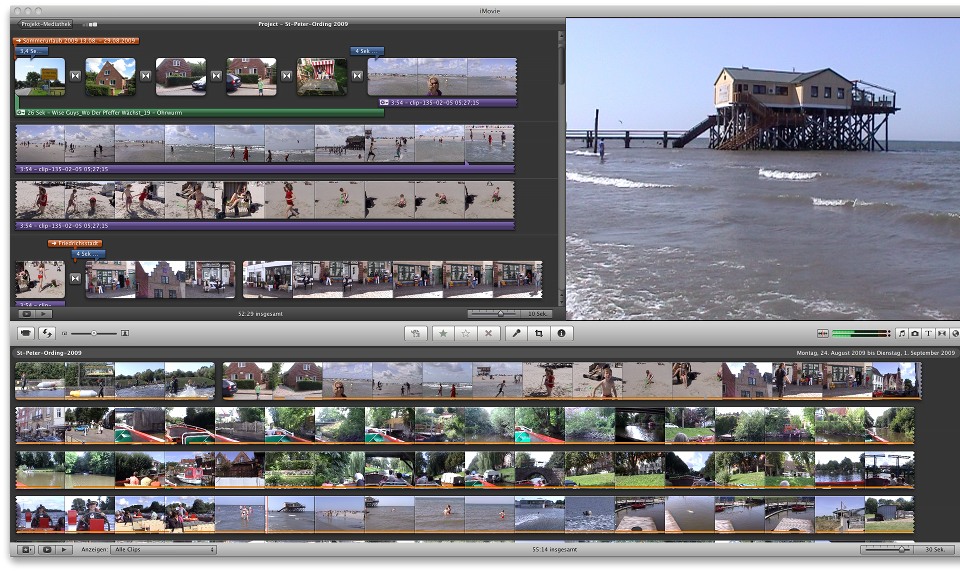
Task: Reject selection with the X button
Action: coord(488,333)
